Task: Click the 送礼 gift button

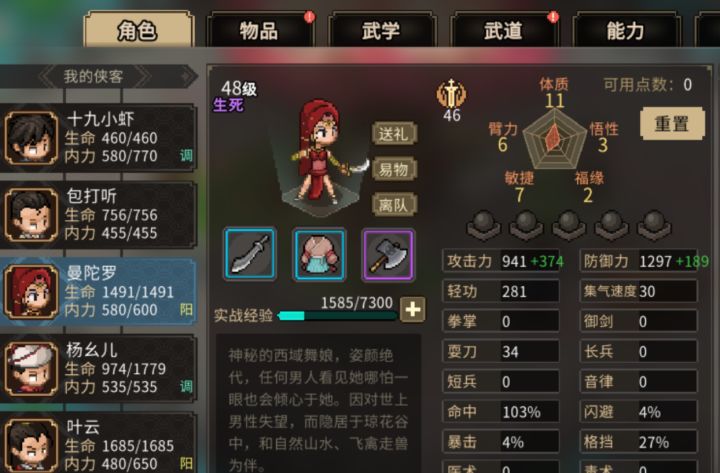Action: click(394, 134)
